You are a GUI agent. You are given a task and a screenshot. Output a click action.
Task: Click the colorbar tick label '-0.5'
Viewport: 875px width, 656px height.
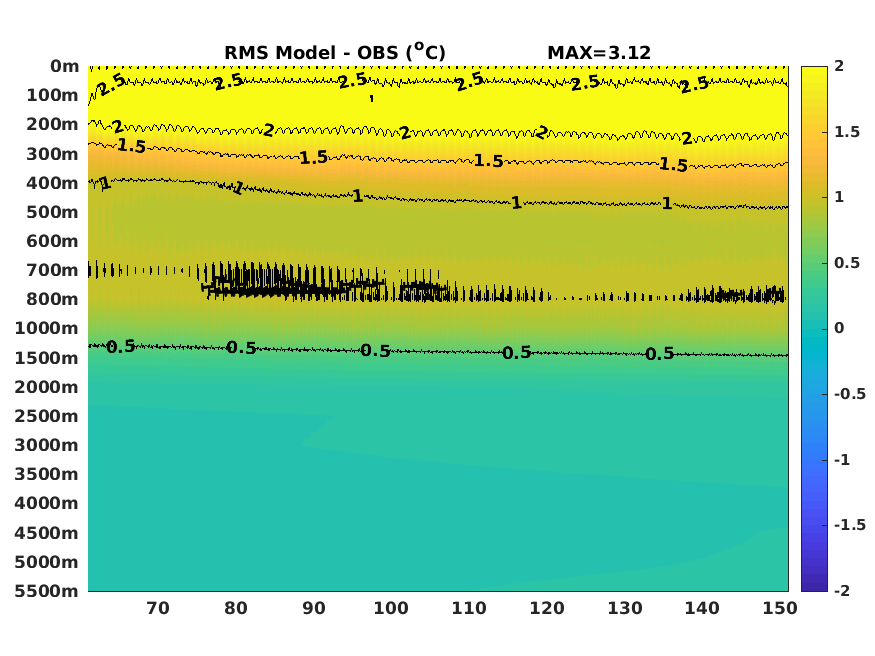tap(850, 394)
